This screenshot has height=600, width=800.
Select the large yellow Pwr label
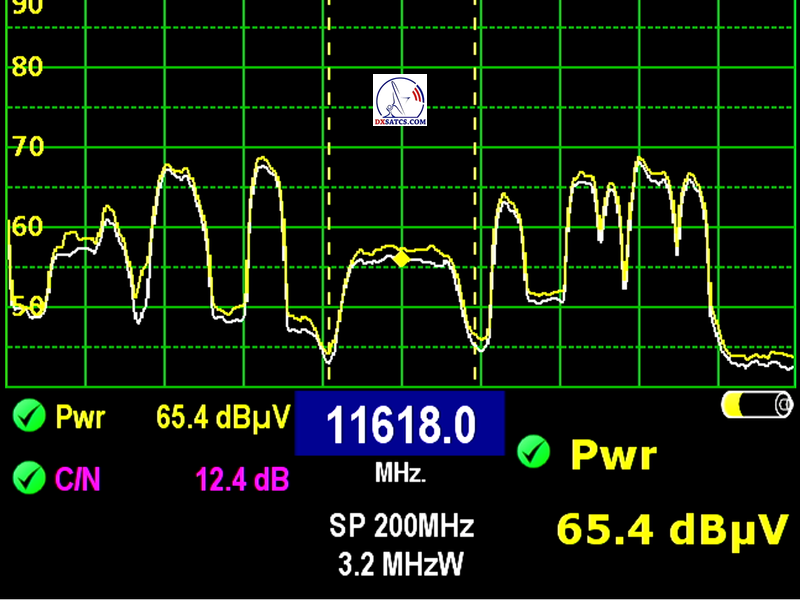[x=614, y=456]
